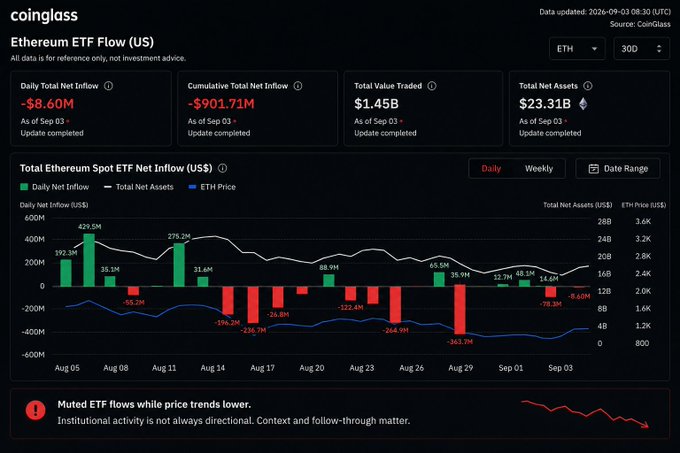
Task: Click the Ethereum ETF Flow (US) heading
Action: coord(82,42)
